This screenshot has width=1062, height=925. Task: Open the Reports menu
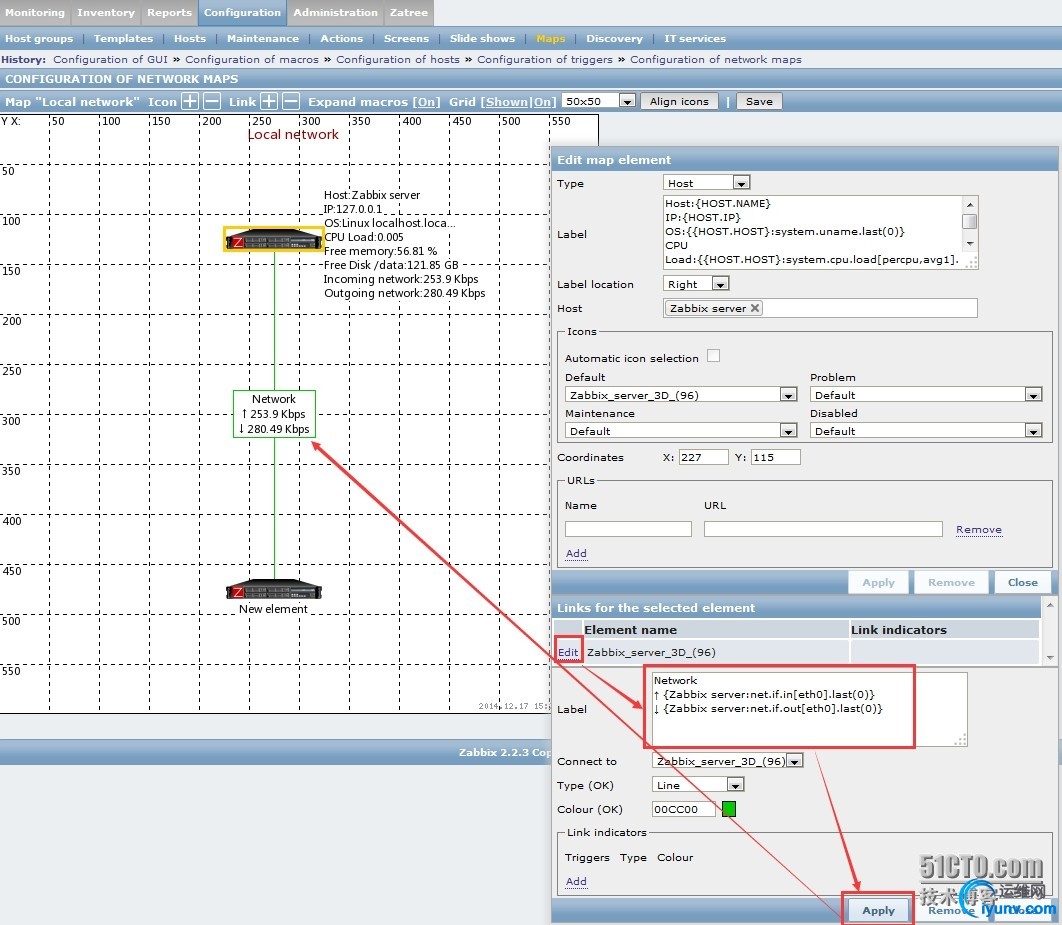tap(169, 12)
